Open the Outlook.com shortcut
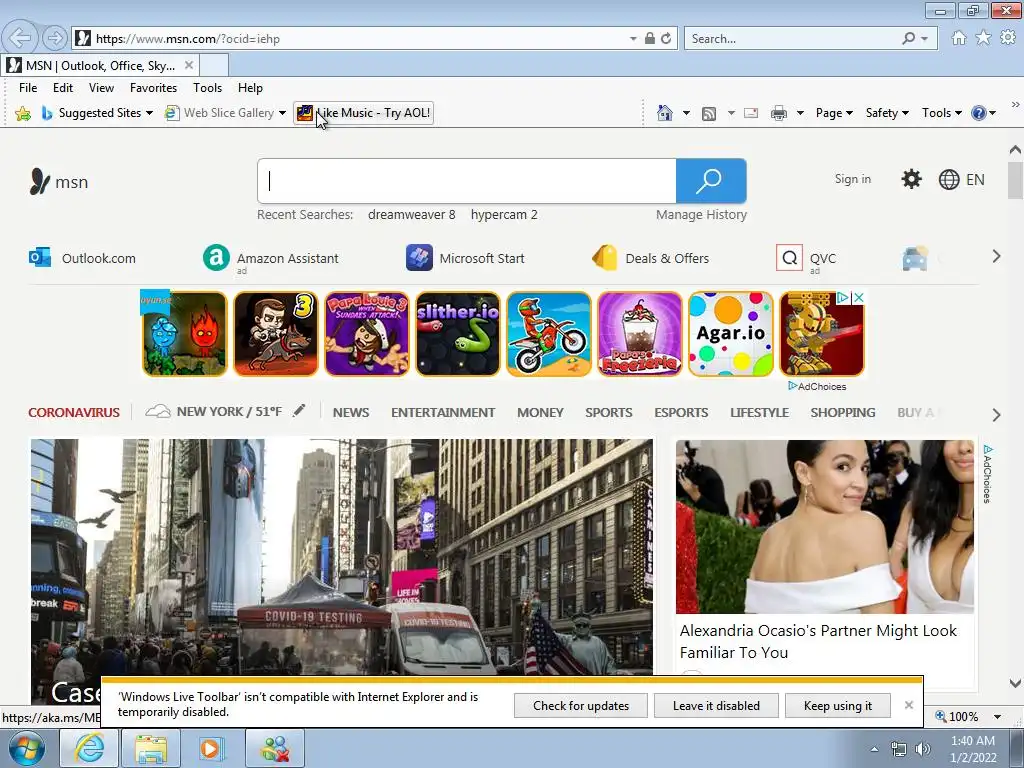The image size is (1024, 768). (82, 258)
